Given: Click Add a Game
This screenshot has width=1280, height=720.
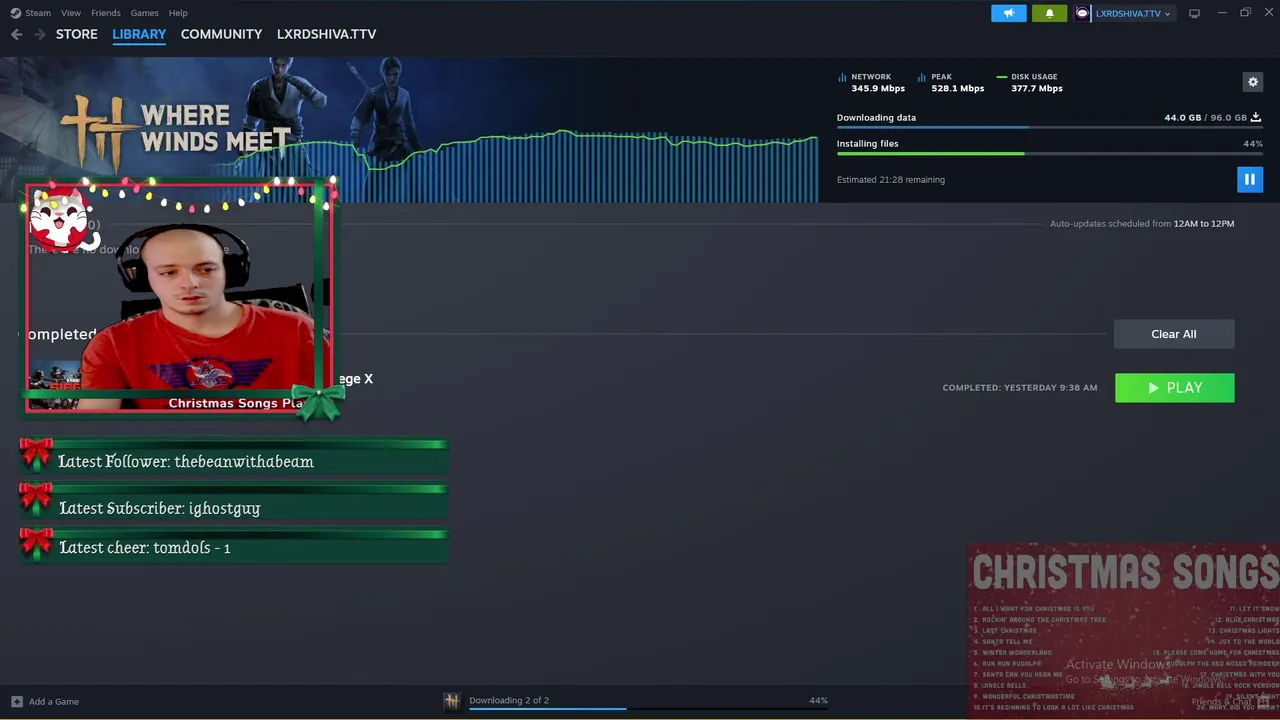Looking at the screenshot, I should coord(54,701).
